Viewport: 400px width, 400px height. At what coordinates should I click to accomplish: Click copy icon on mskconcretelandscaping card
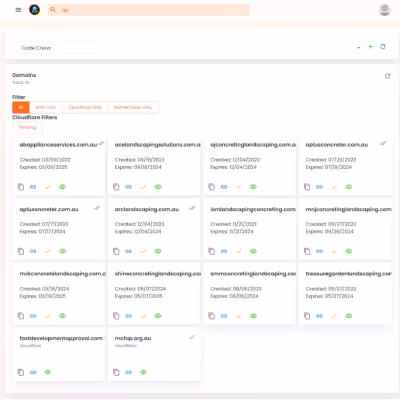click(x=21, y=316)
